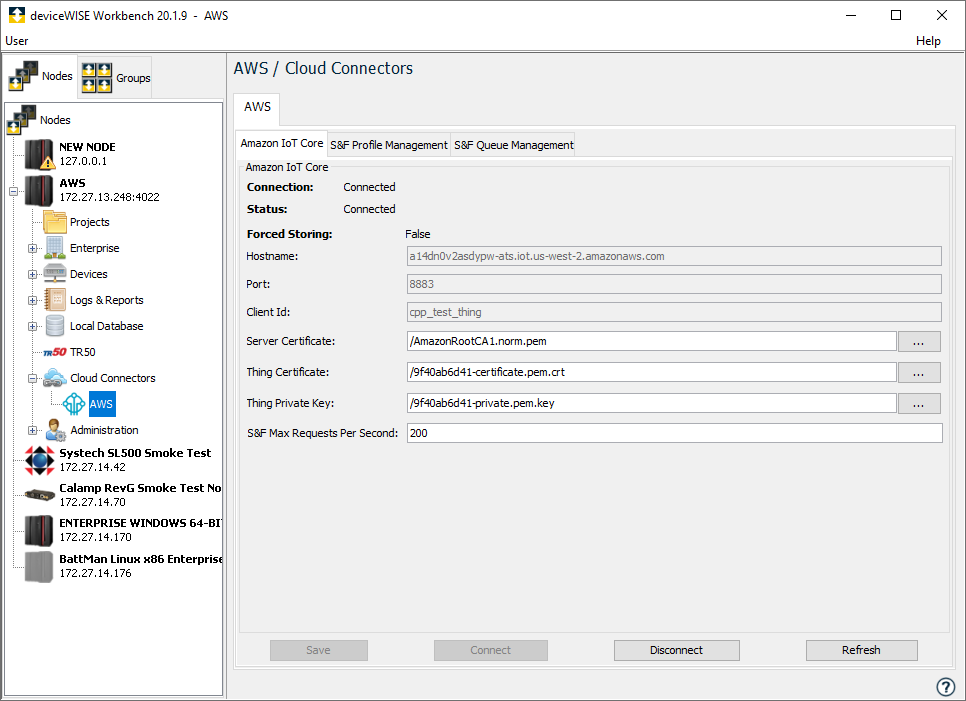Switch to the Groups tab
Viewport: 966px width, 701px height.
(x=115, y=78)
